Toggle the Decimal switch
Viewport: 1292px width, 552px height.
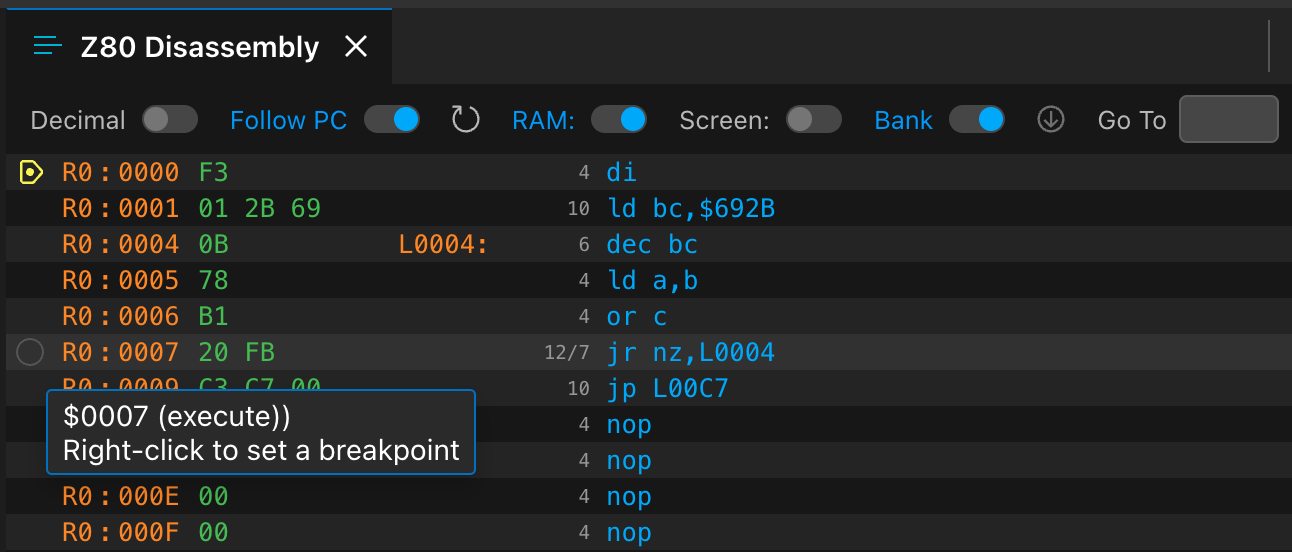170,120
